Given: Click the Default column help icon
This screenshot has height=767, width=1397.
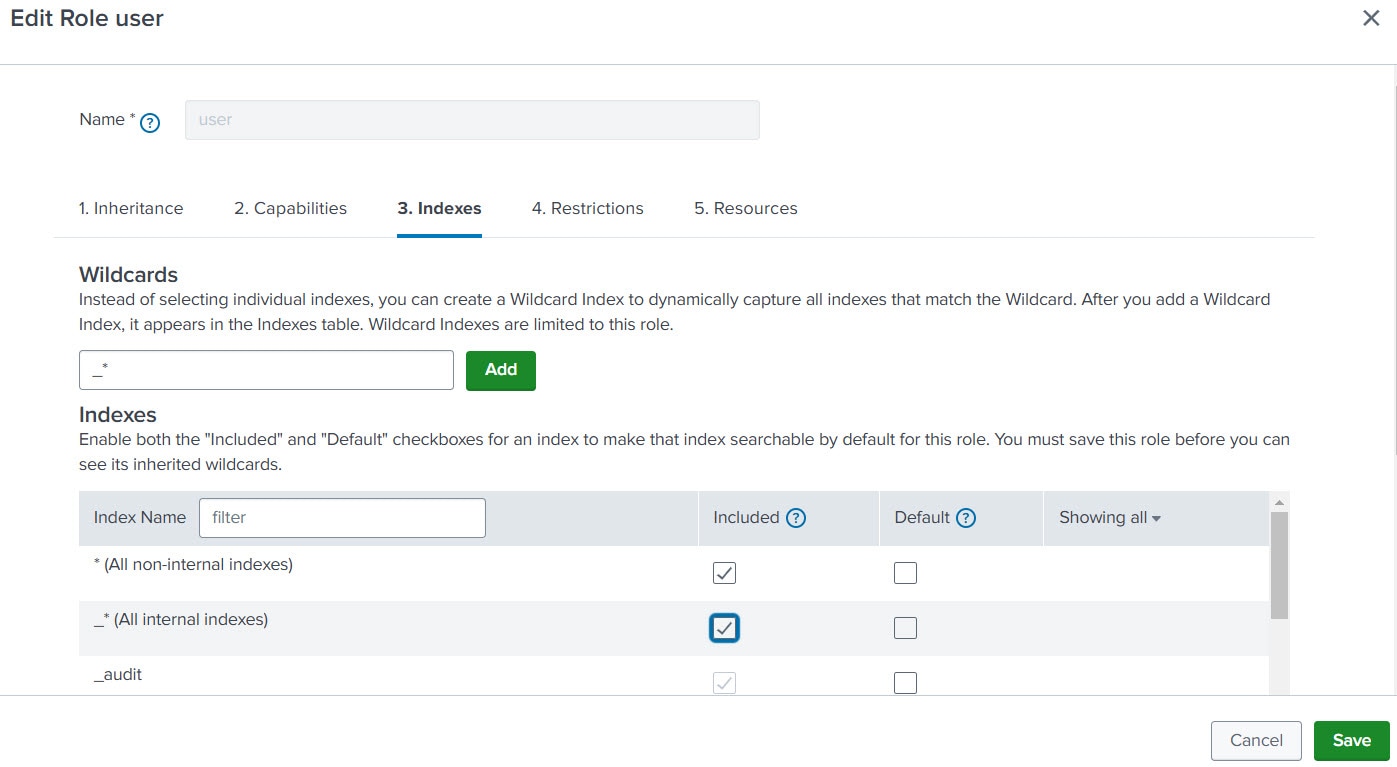Looking at the screenshot, I should point(966,518).
